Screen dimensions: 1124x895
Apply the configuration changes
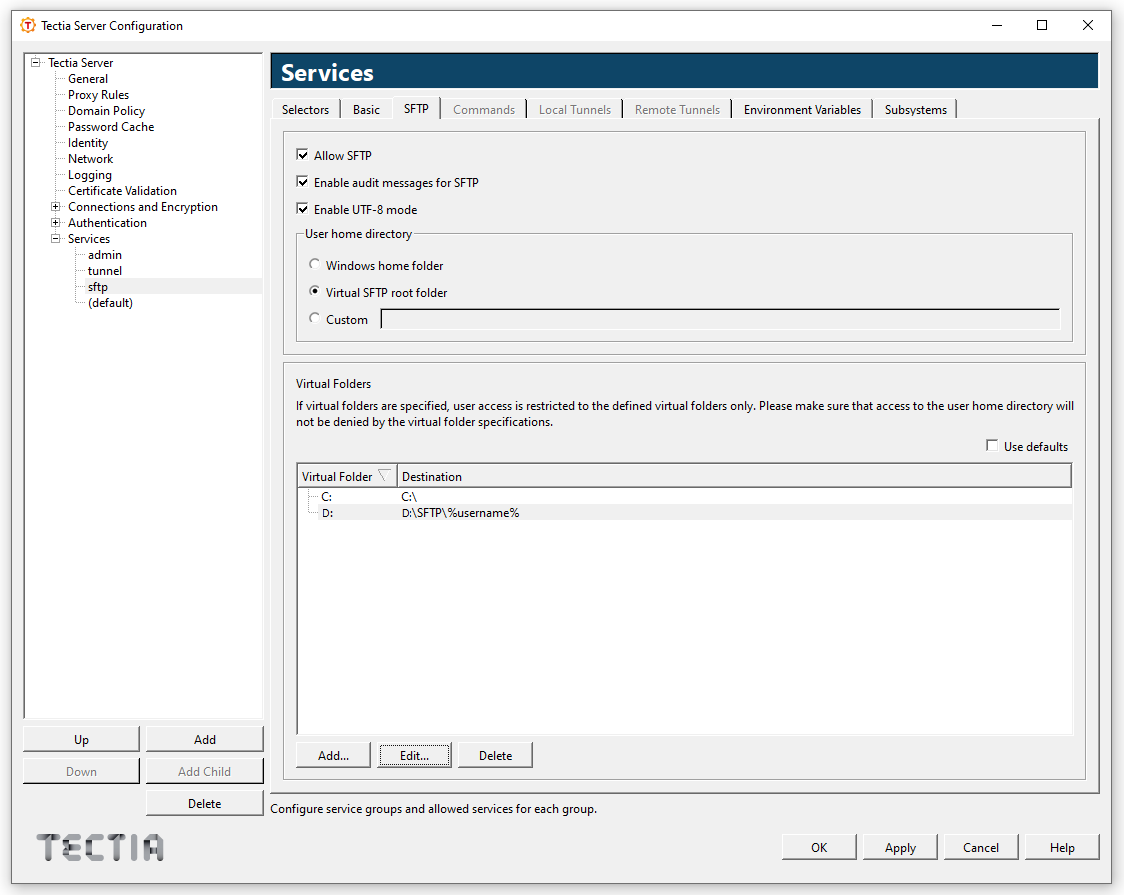[x=900, y=847]
